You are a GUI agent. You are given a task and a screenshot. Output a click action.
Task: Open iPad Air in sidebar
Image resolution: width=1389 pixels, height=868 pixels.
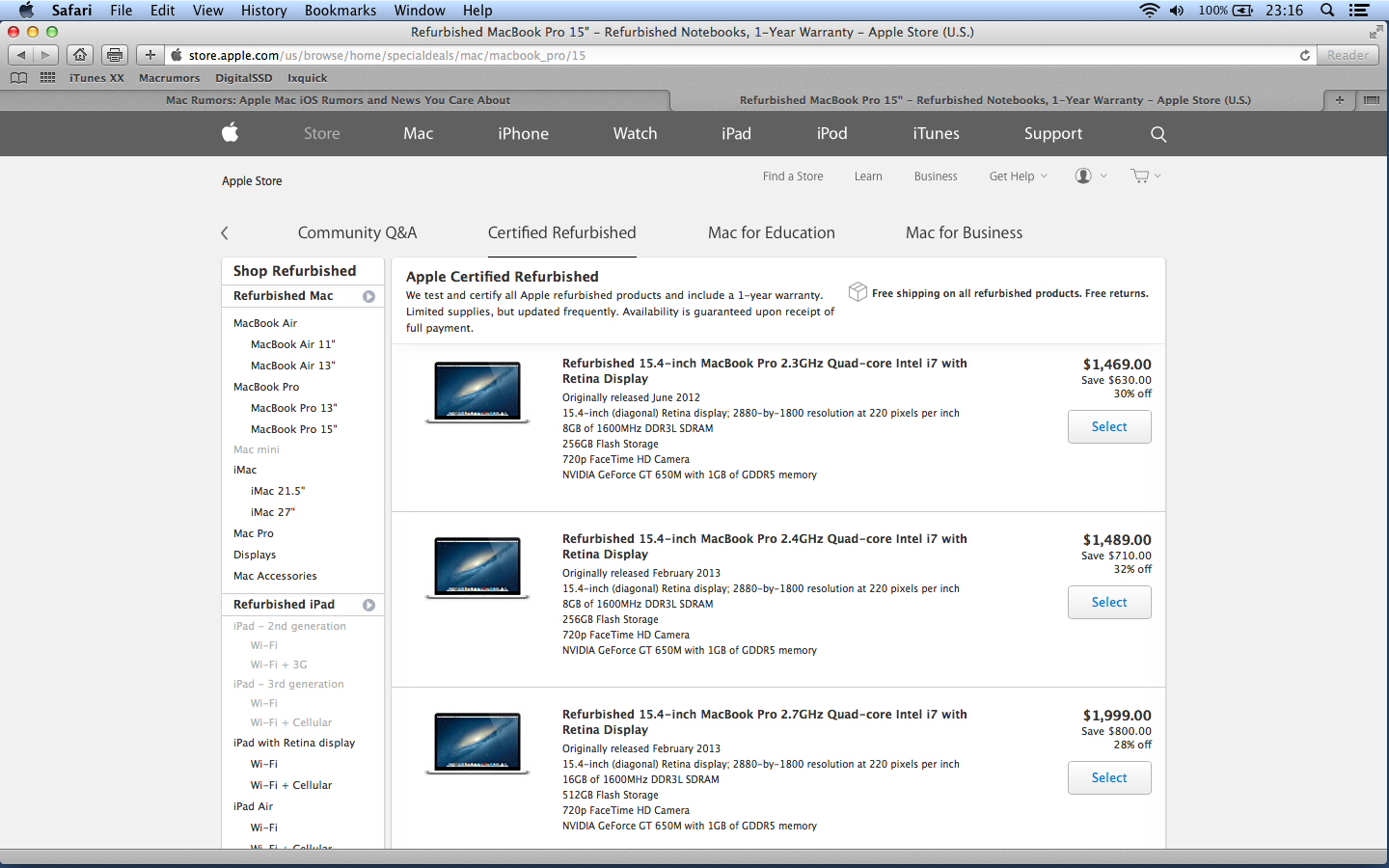click(253, 806)
